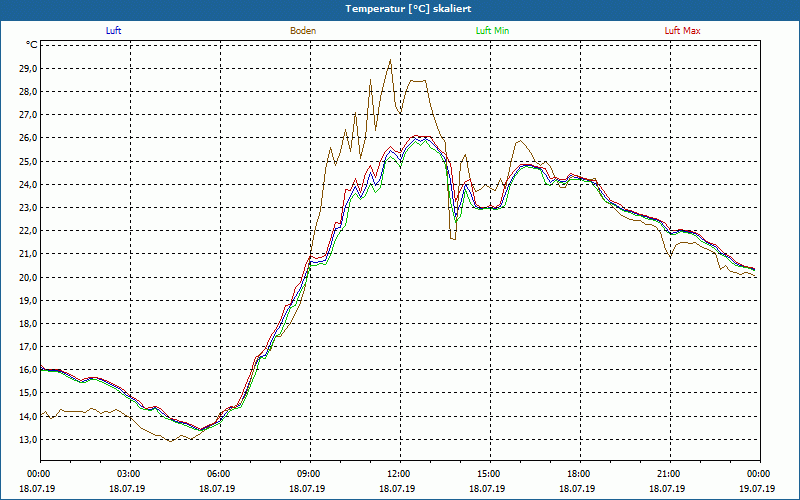Click the 21,0 y-axis value

[28, 254]
